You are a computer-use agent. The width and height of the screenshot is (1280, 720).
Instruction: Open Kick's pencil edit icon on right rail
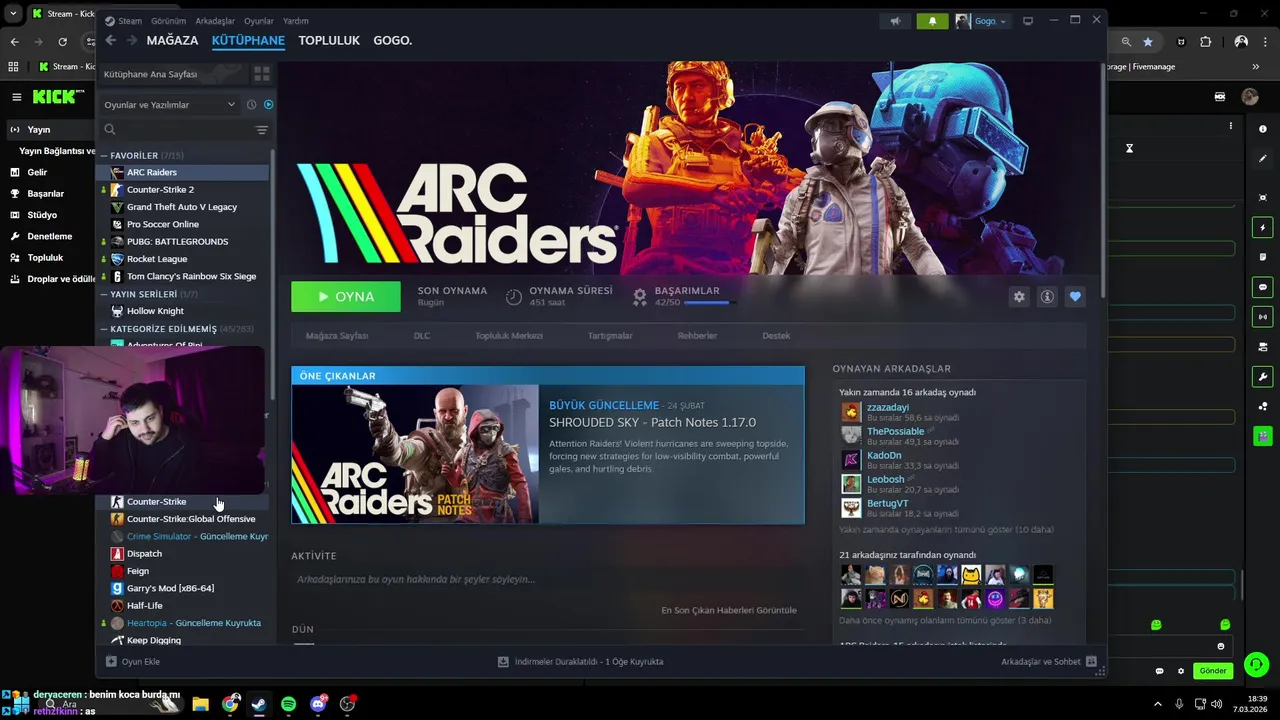pos(1263,159)
